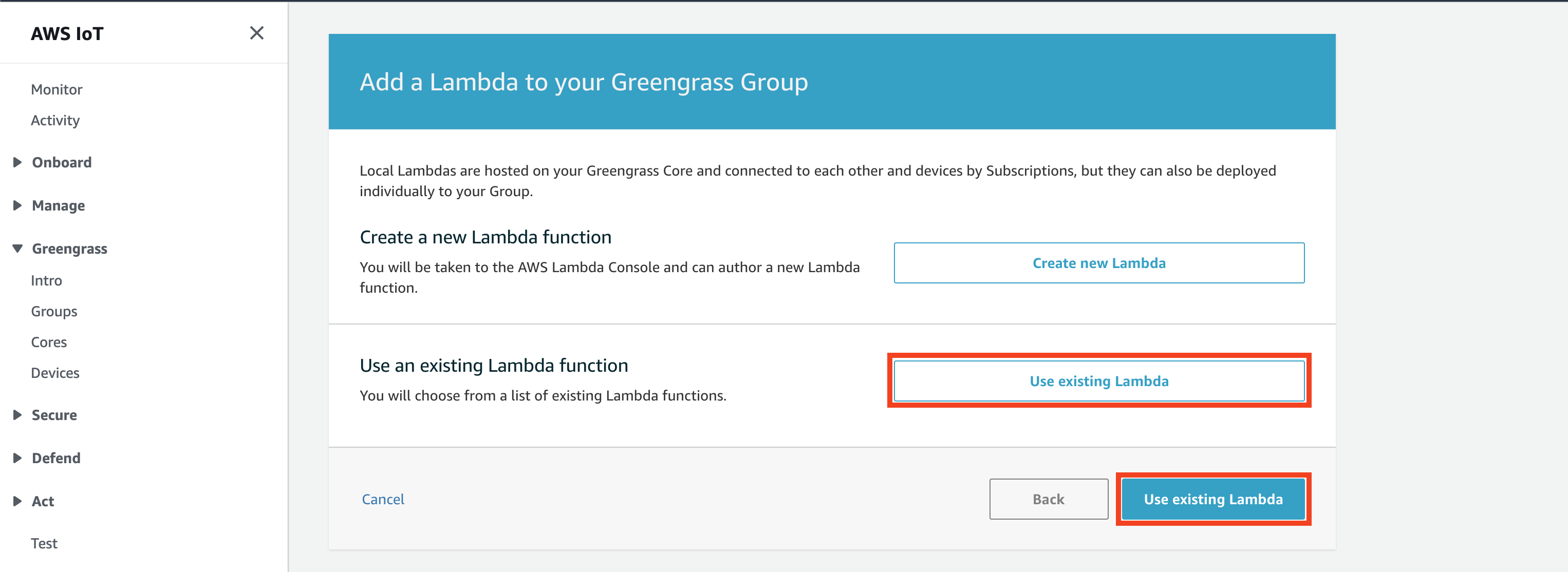Collapse the Greengrass section arrow
Viewport: 1568px width, 572px height.
17,249
